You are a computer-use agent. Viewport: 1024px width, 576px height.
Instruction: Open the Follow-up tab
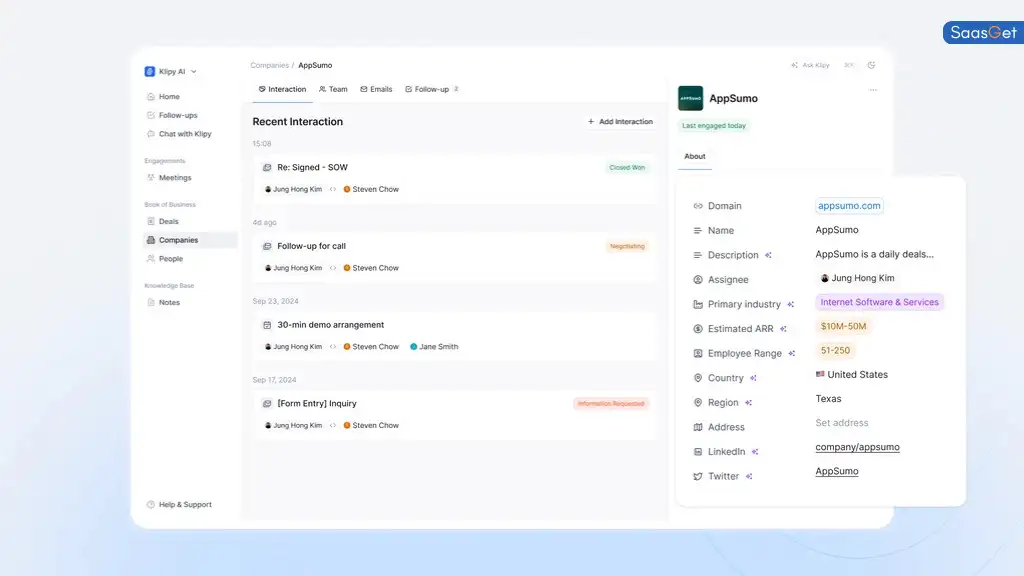pyautogui.click(x=432, y=89)
